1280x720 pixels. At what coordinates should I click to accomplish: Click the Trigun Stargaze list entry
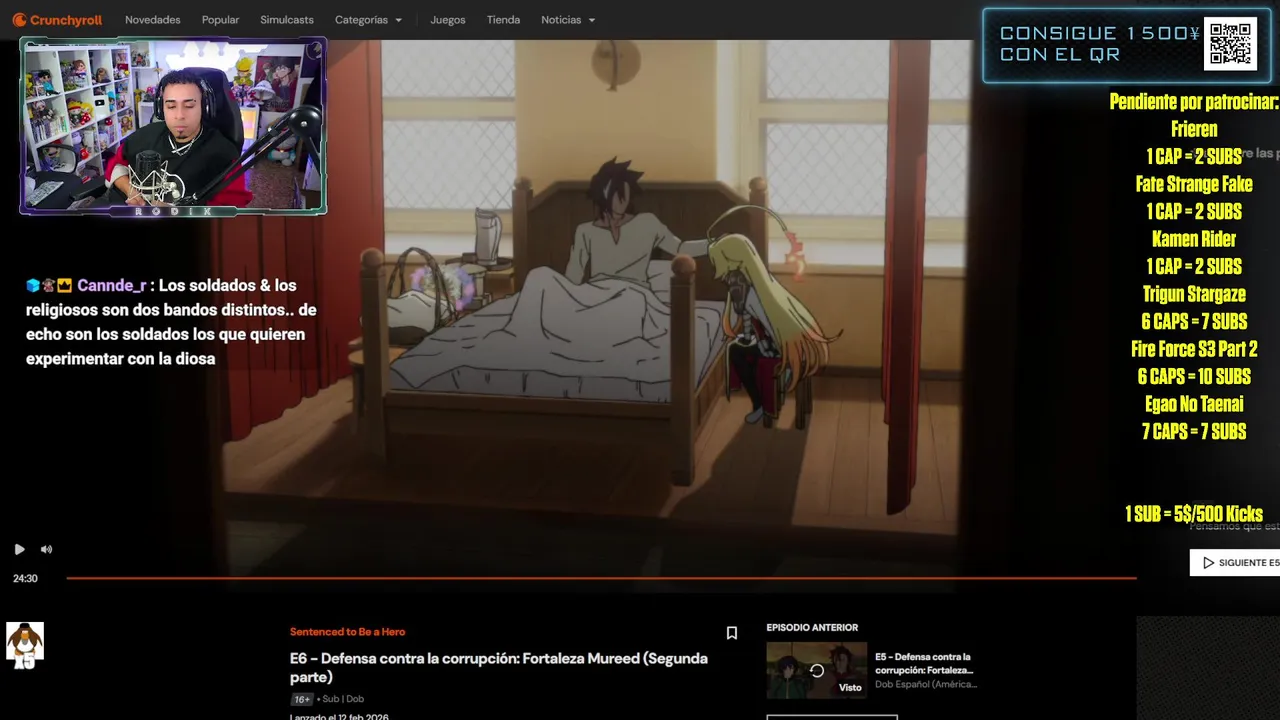coord(1194,294)
